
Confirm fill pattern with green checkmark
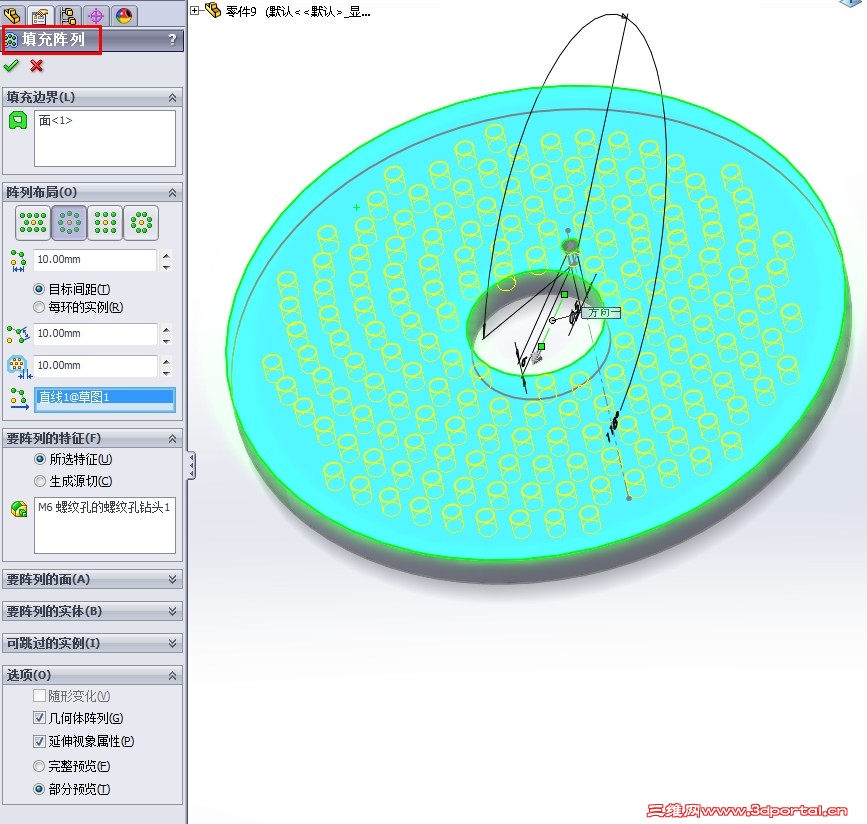click(x=11, y=66)
